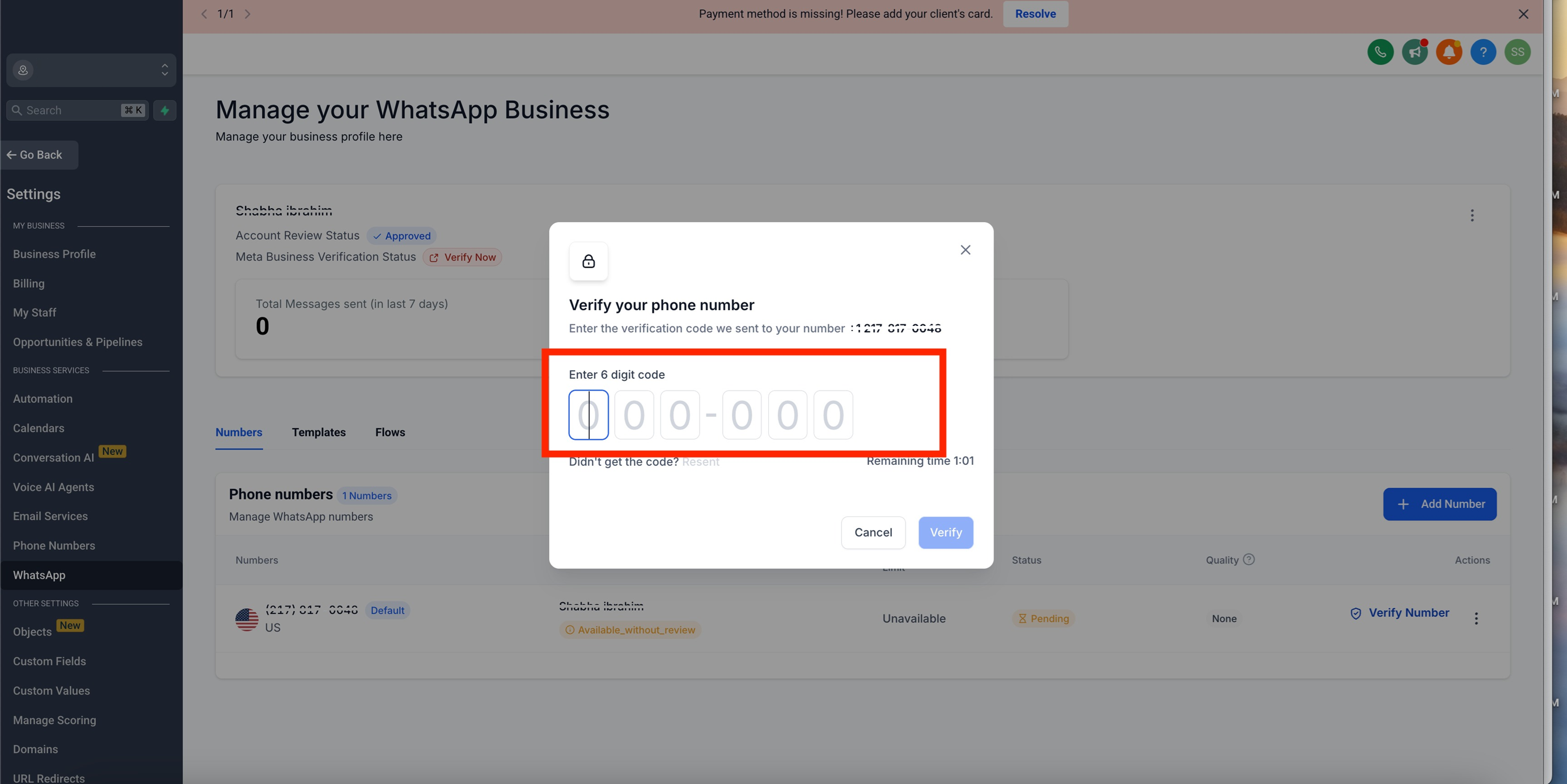Click the green phone dialer icon
1567x784 pixels.
click(1380, 52)
